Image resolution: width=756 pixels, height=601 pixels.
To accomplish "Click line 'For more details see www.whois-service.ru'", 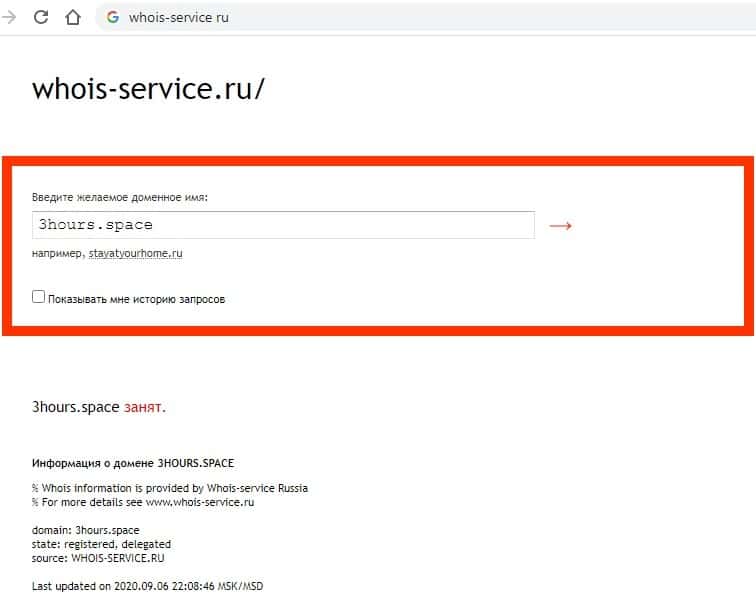I will 143,502.
